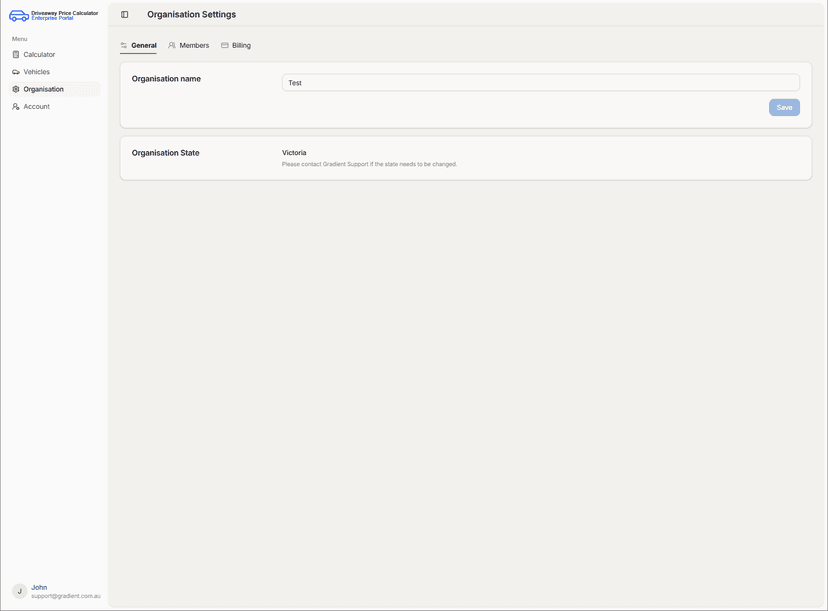Click the John avatar circle
828x611 pixels.
pos(20,591)
